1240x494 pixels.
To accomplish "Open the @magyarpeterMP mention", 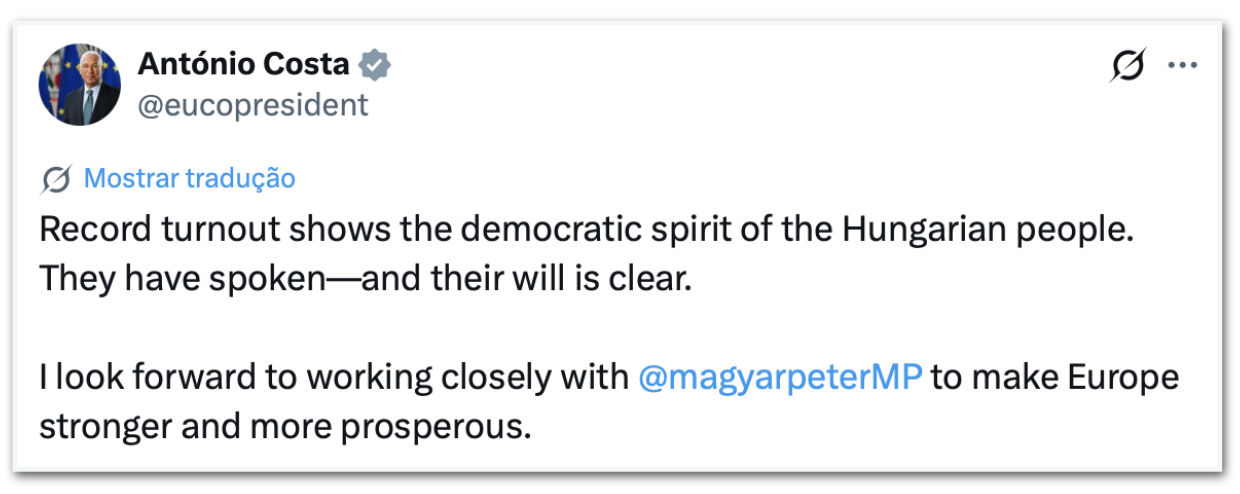I will (779, 378).
